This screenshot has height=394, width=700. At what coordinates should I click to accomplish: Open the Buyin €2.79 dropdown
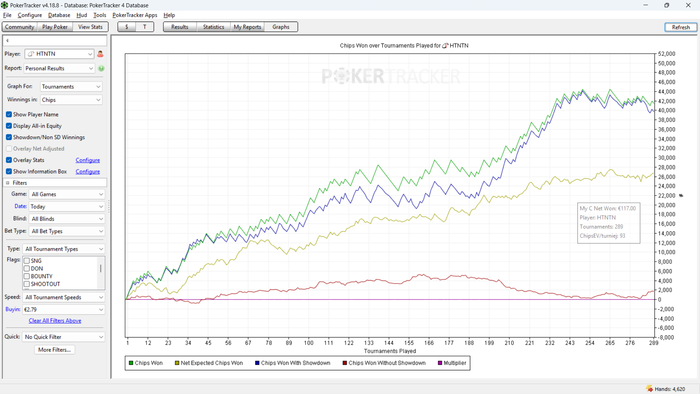pyautogui.click(x=64, y=309)
